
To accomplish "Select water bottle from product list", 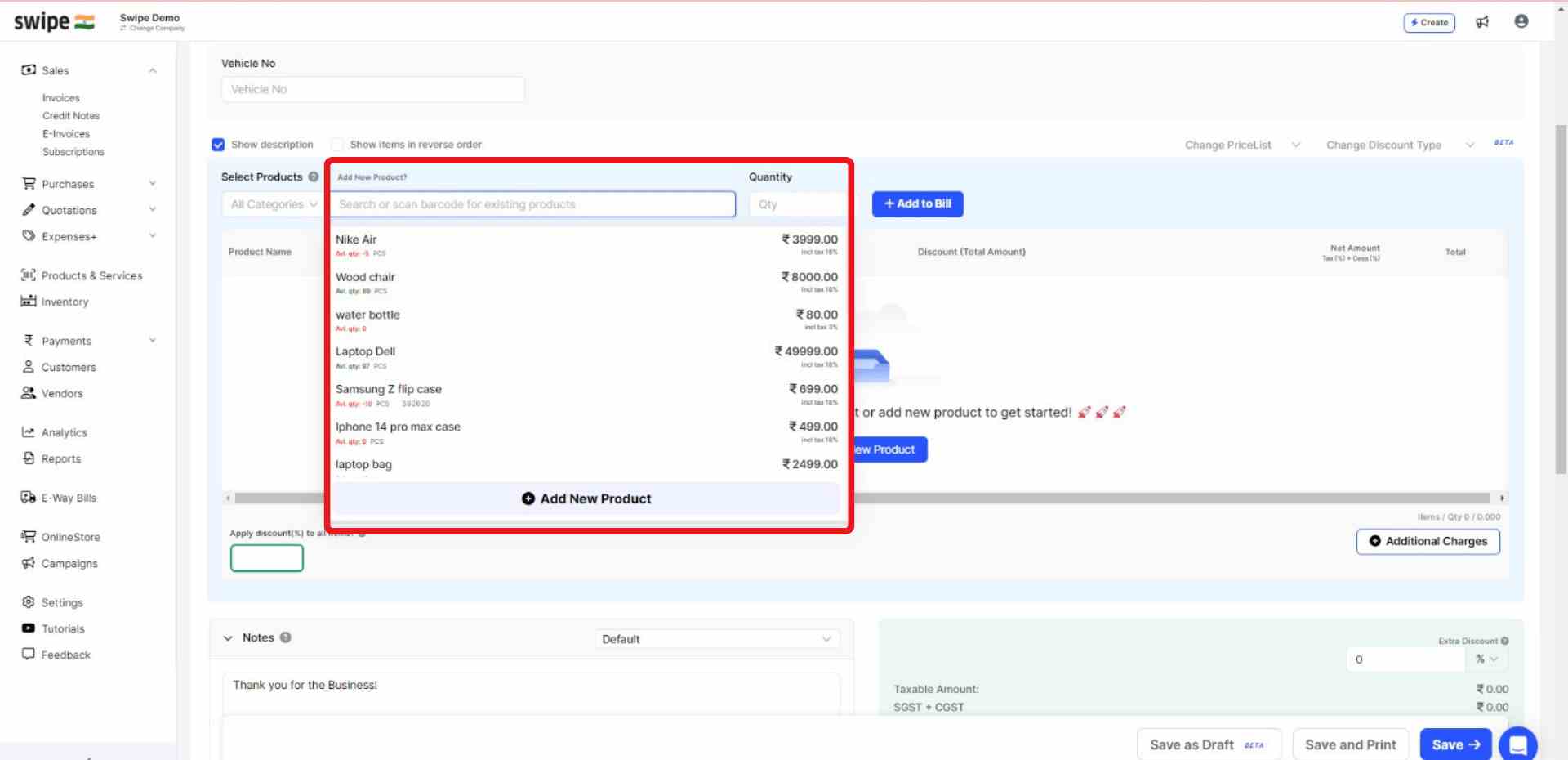I will pos(586,320).
